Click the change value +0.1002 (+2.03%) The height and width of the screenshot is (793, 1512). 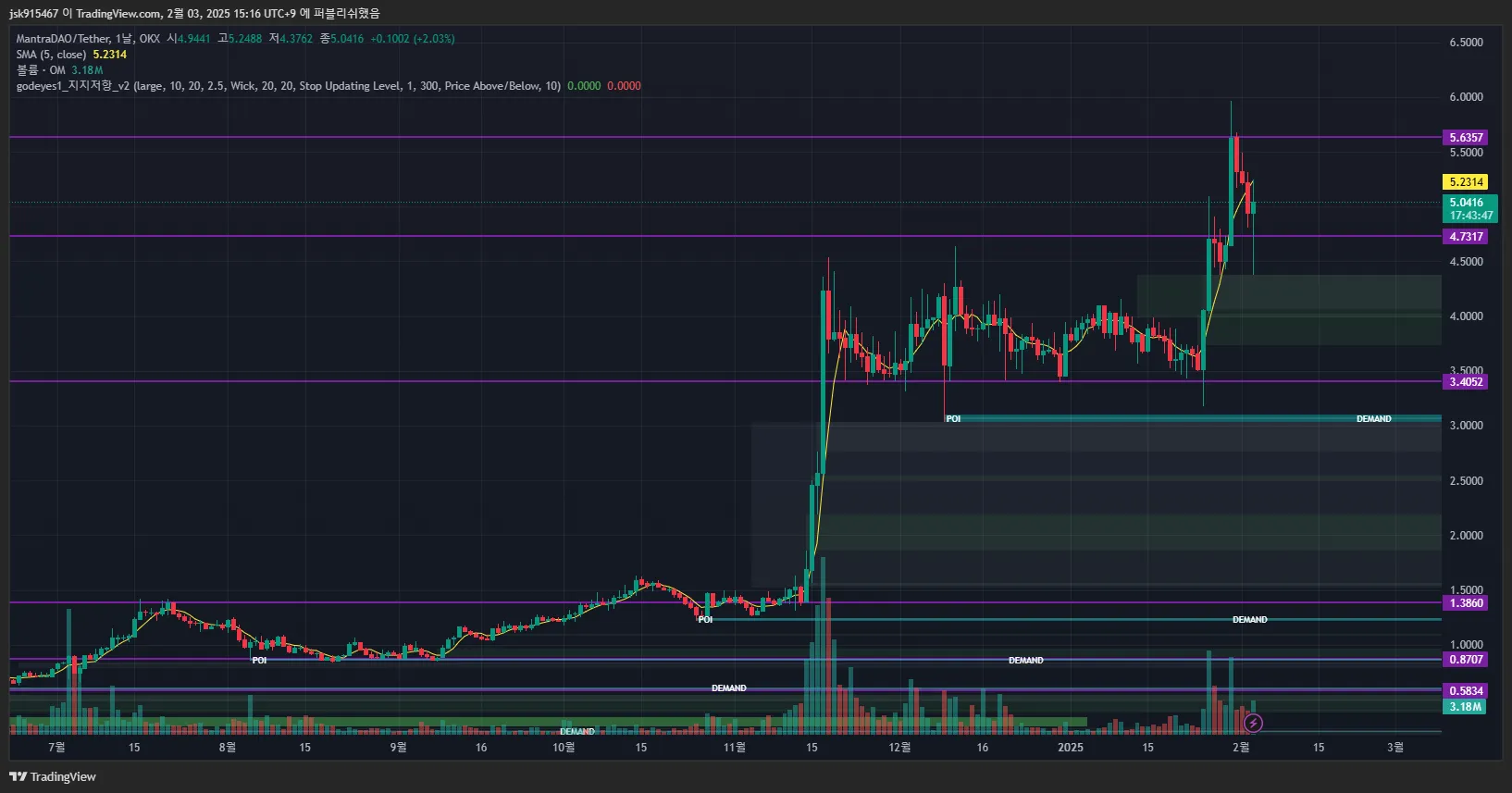(413, 39)
